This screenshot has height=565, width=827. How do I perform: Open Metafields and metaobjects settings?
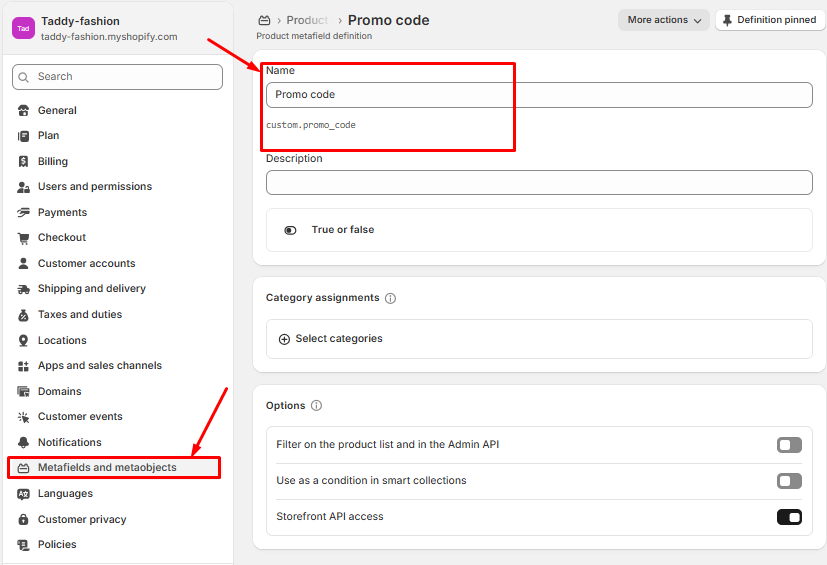coord(107,468)
